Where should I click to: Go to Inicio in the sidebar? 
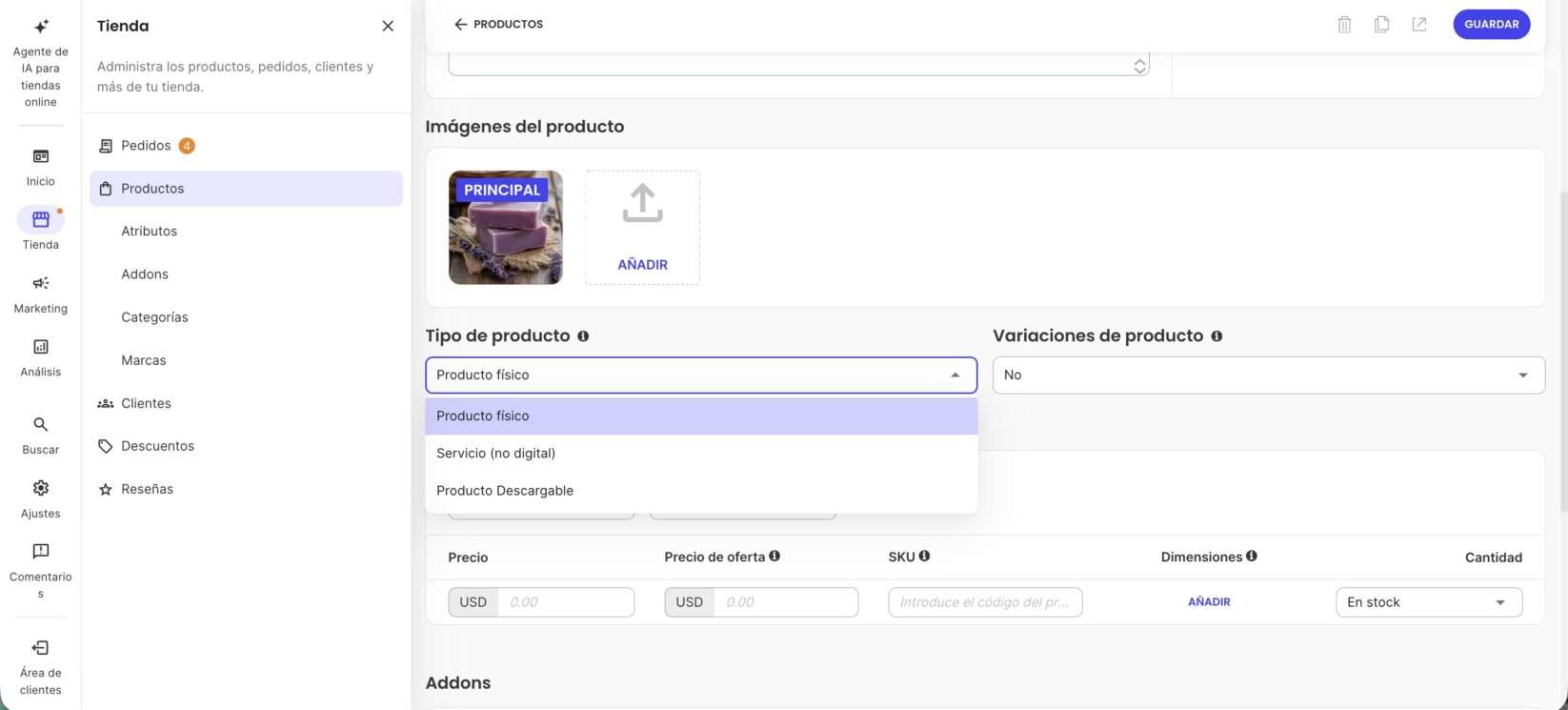click(41, 167)
